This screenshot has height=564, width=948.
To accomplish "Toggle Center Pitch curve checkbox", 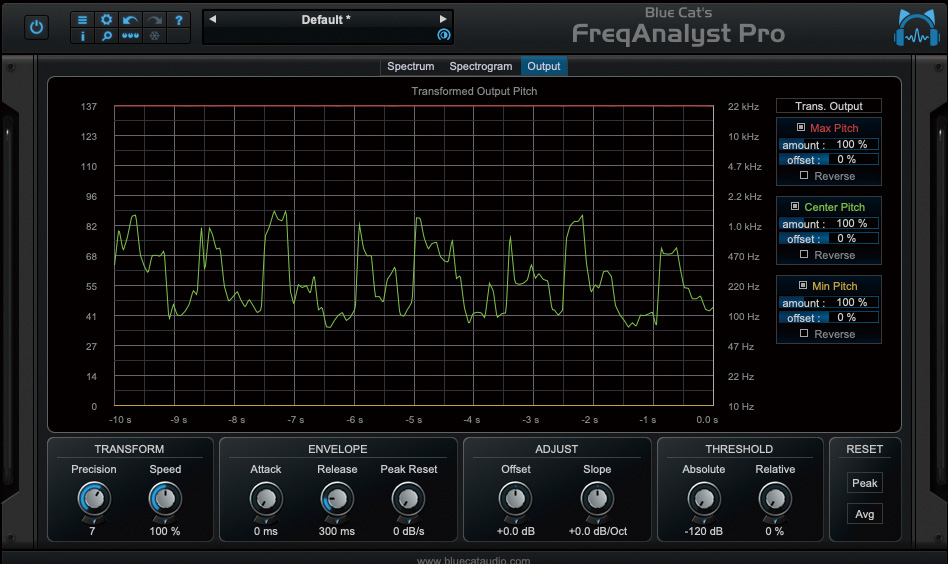I will (x=795, y=207).
